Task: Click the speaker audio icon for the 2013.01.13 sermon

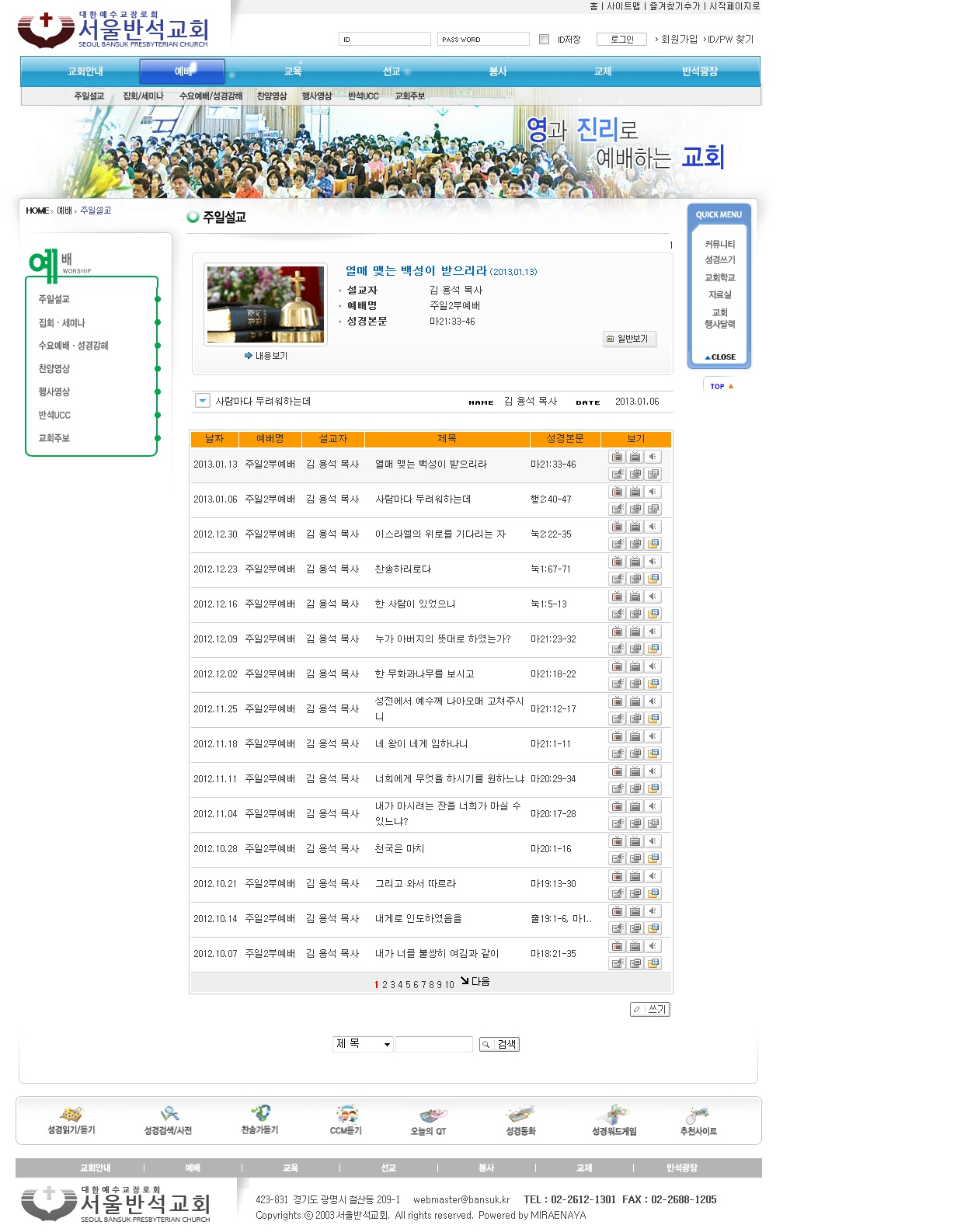Action: pos(653,457)
